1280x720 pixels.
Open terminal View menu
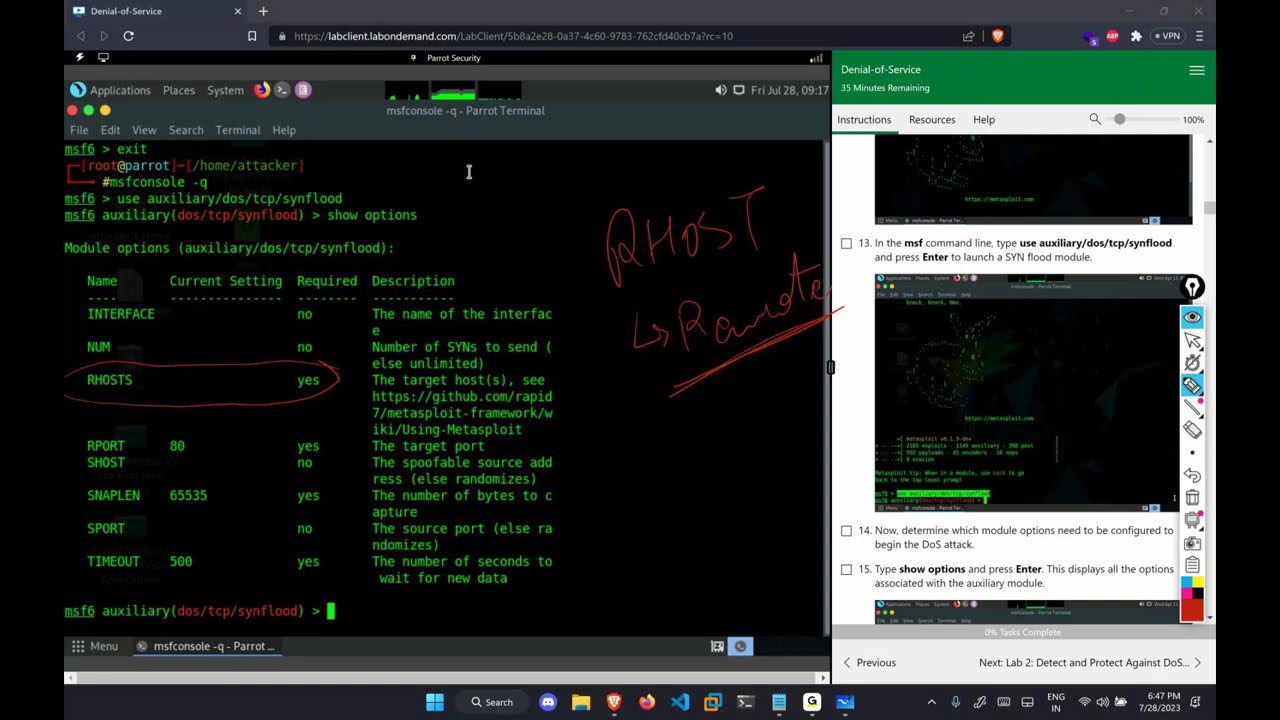pyautogui.click(x=144, y=130)
